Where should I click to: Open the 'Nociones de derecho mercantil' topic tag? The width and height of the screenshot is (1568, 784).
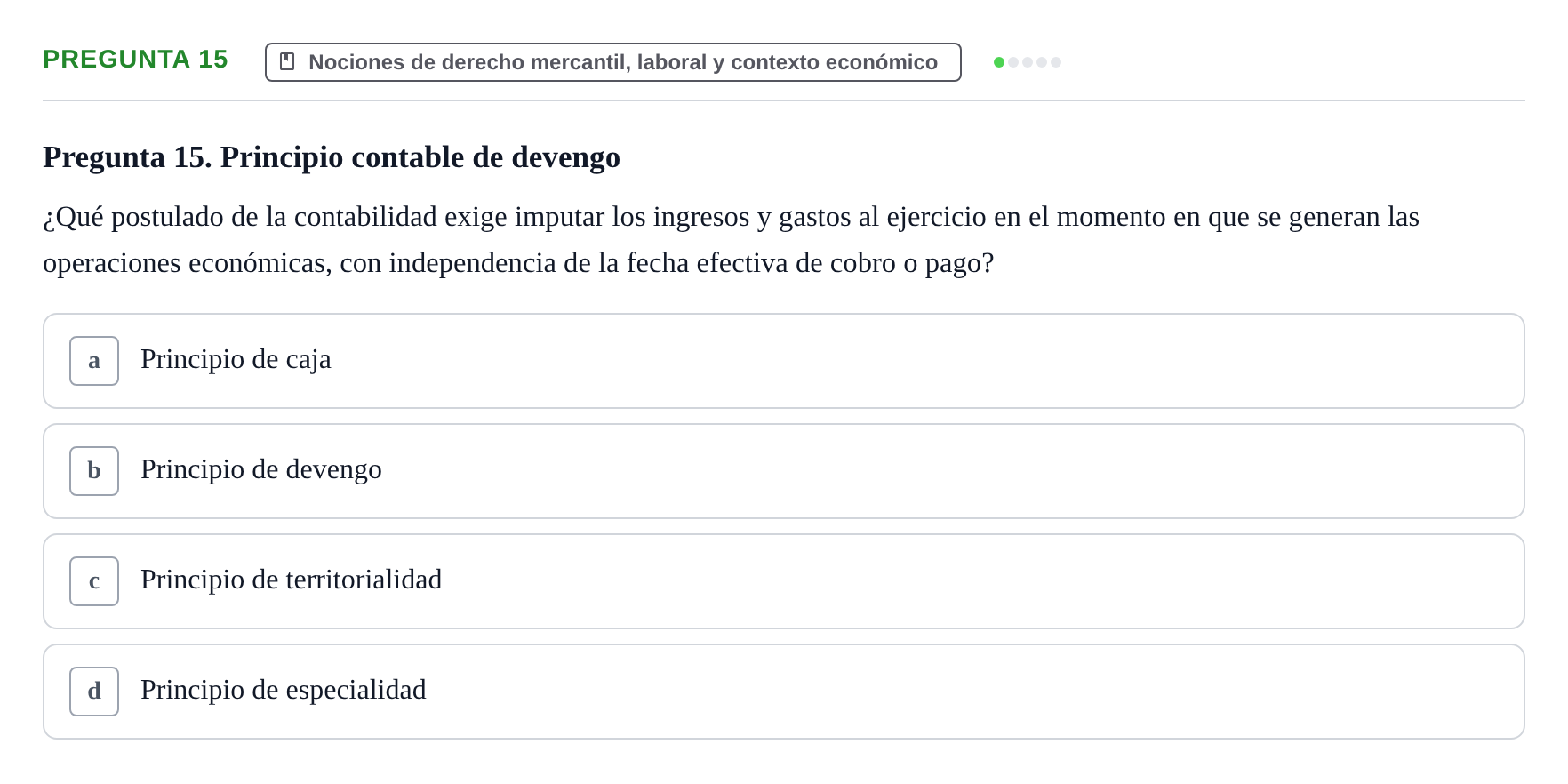(x=612, y=62)
